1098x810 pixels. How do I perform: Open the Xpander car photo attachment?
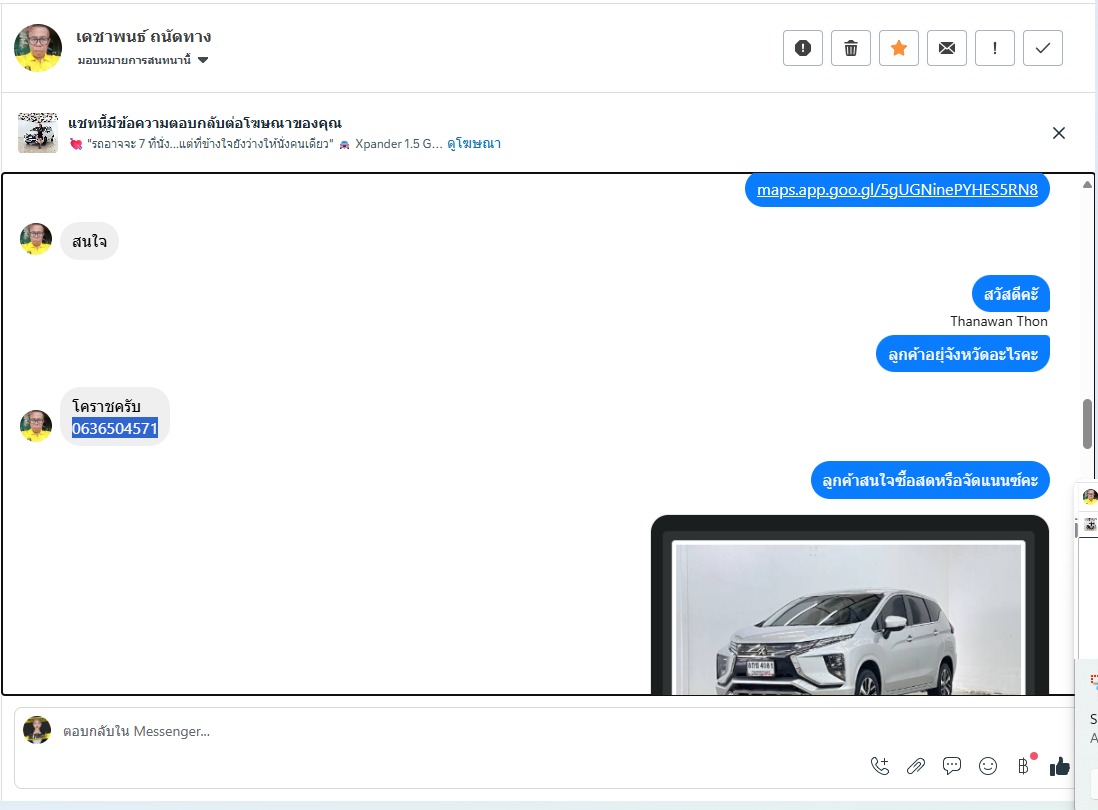[x=849, y=615]
